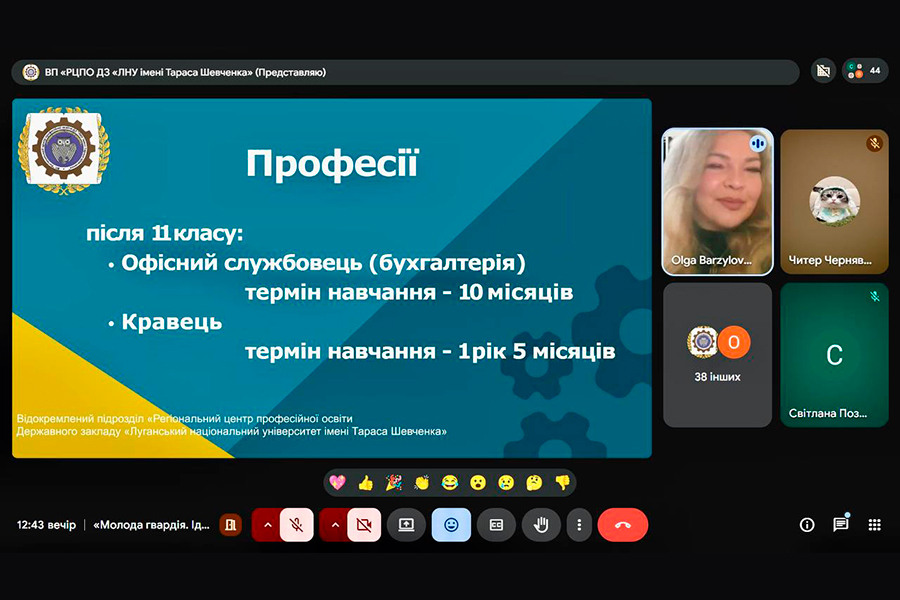
Task: Send the laughing face reaction
Action: coord(450,483)
